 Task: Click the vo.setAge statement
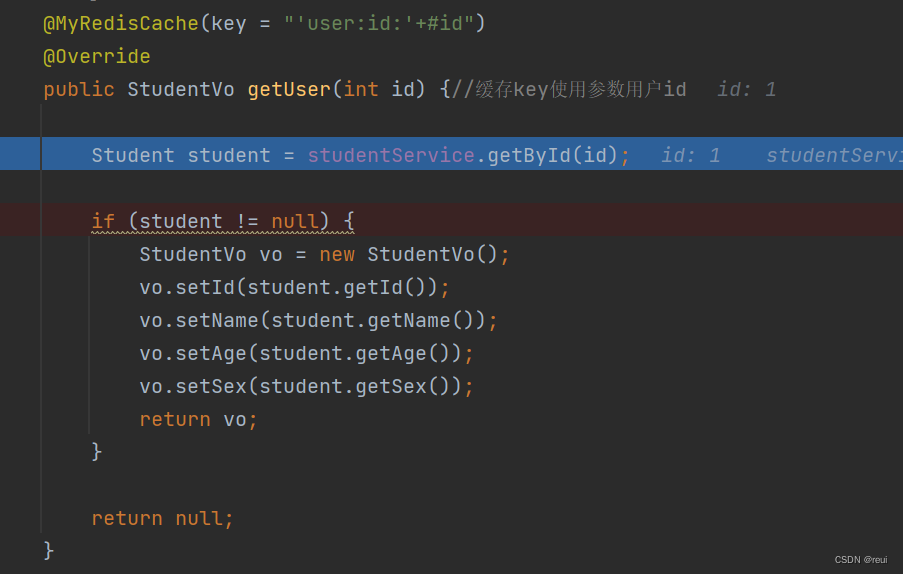306,353
